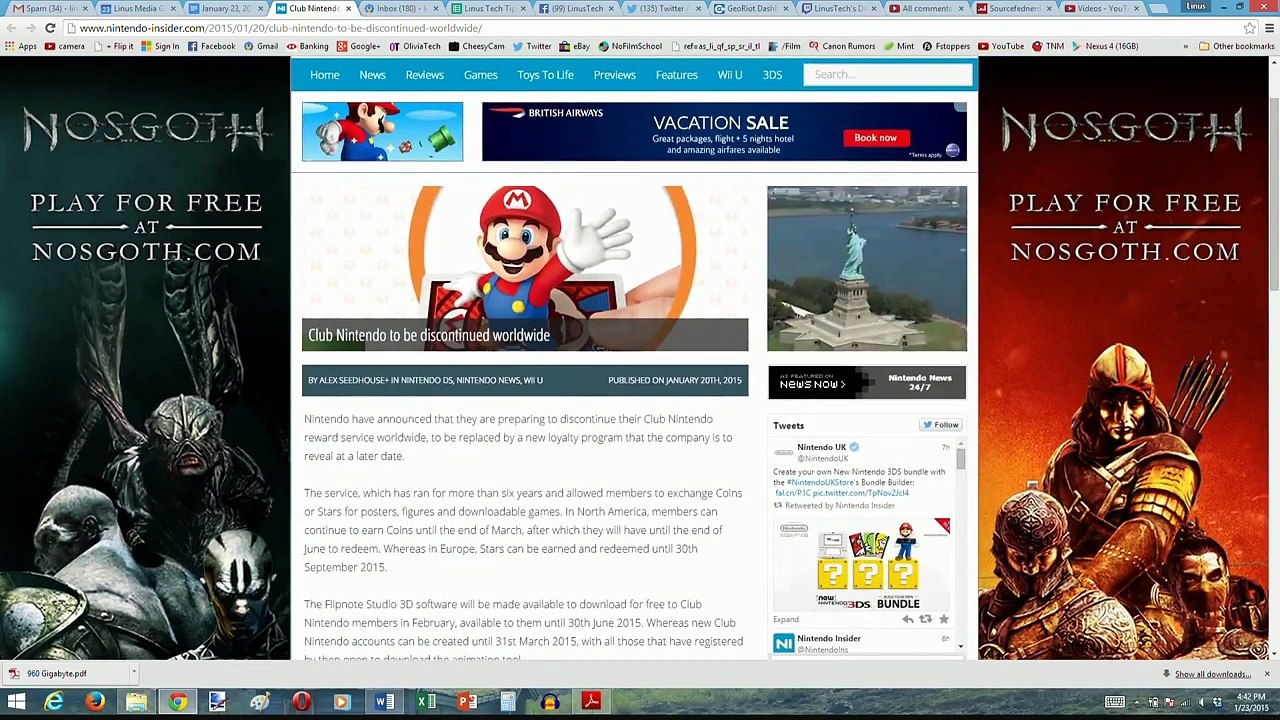The height and width of the screenshot is (720, 1280).
Task: Bookmark this page with the star icon
Action: tap(1249, 28)
